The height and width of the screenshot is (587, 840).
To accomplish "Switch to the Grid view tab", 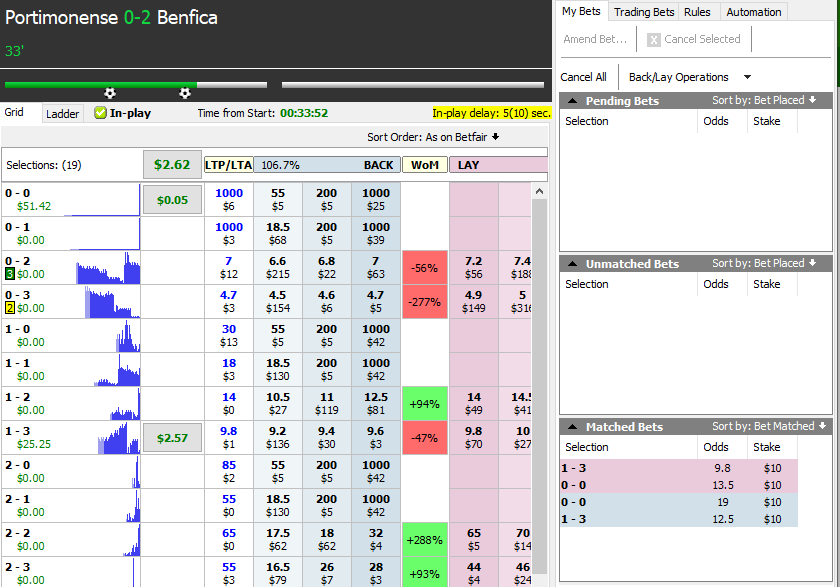I will (x=14, y=112).
